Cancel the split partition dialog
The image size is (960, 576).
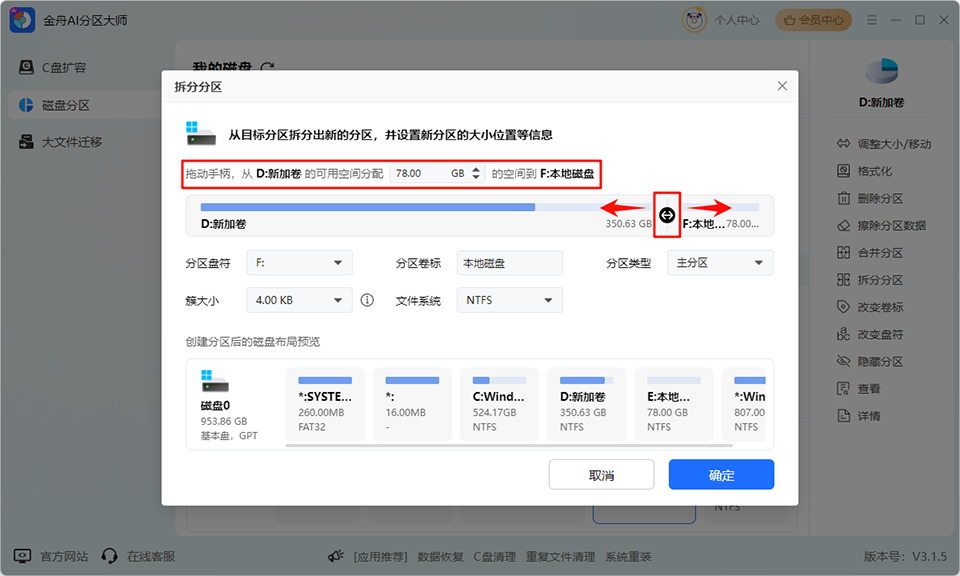[x=601, y=474]
